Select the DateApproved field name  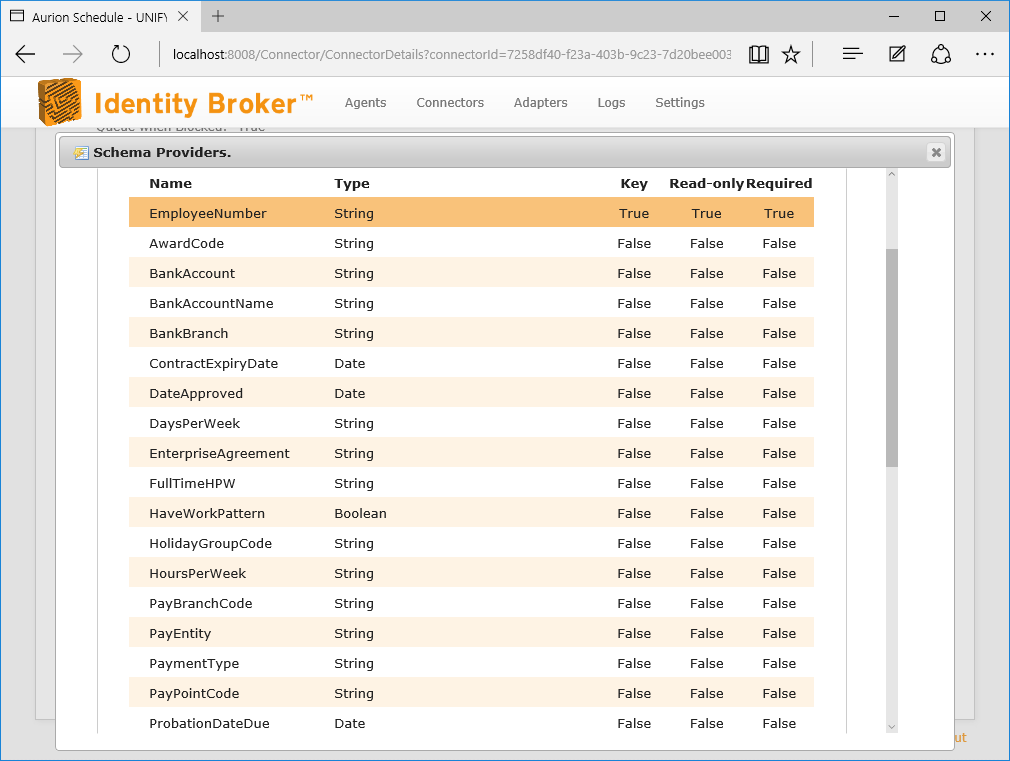tap(196, 394)
